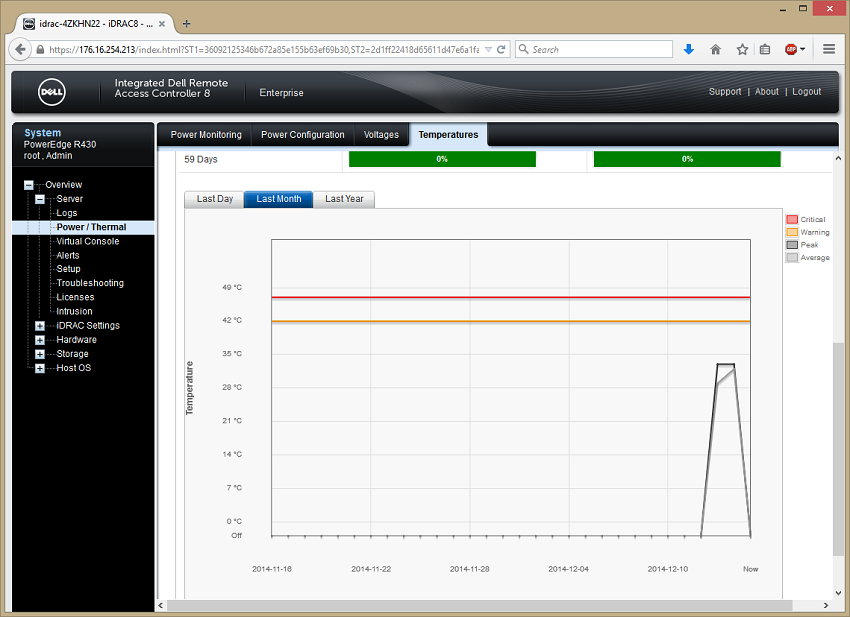850x617 pixels.
Task: Select Host OS tree item label
Action: tap(74, 368)
